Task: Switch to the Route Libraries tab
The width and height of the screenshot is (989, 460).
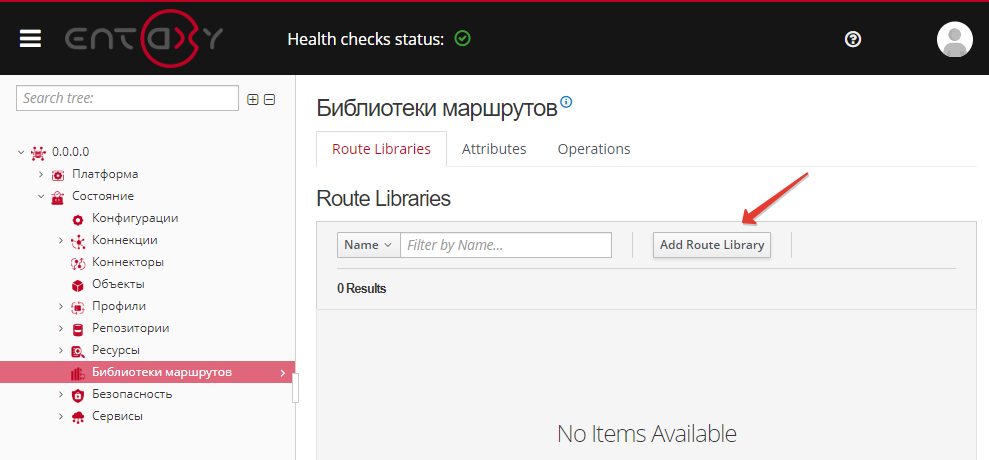Action: point(381,149)
